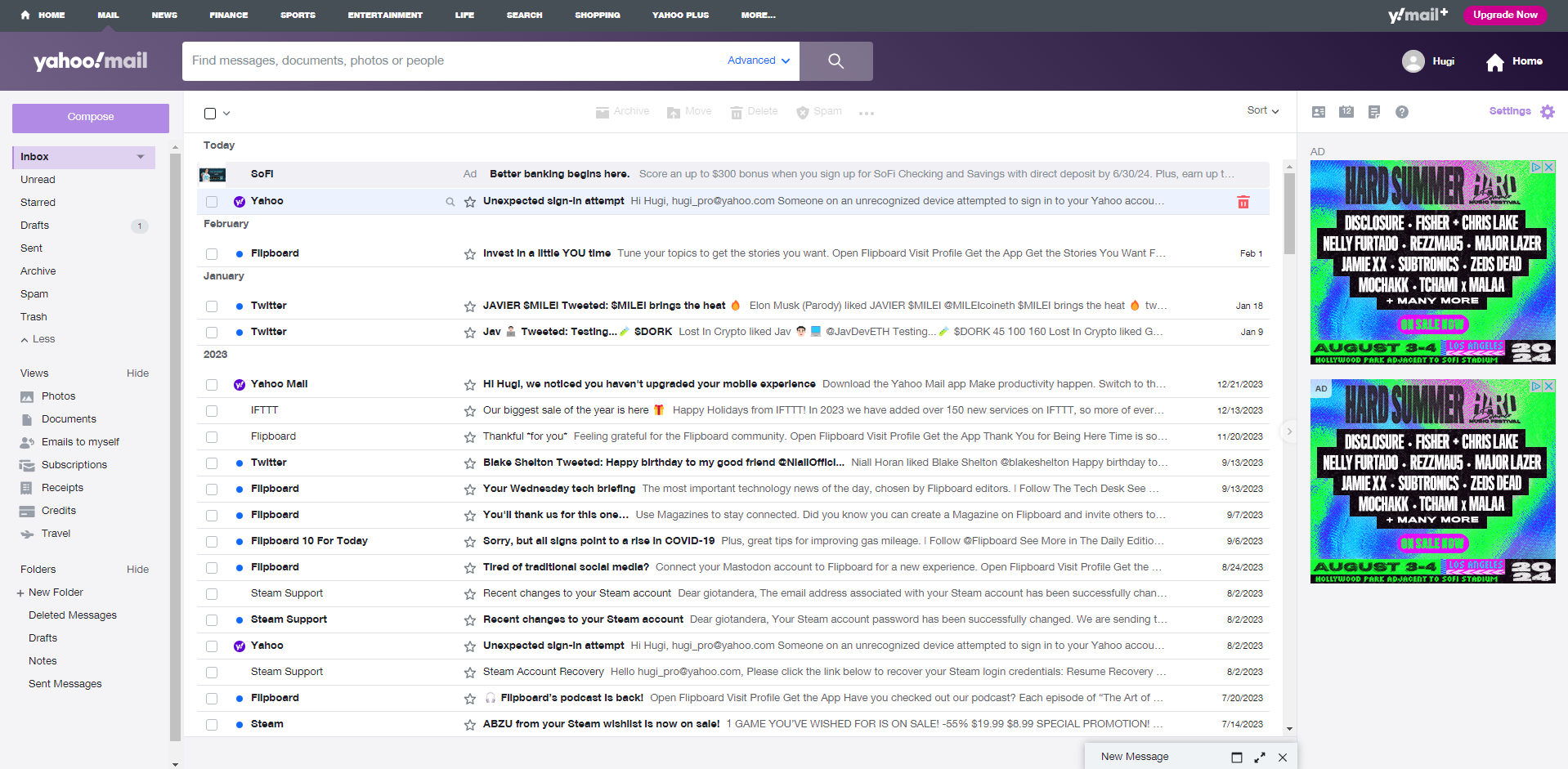Screen dimensions: 1568x769
Task: Collapse folder list with Less
Action: (x=38, y=339)
